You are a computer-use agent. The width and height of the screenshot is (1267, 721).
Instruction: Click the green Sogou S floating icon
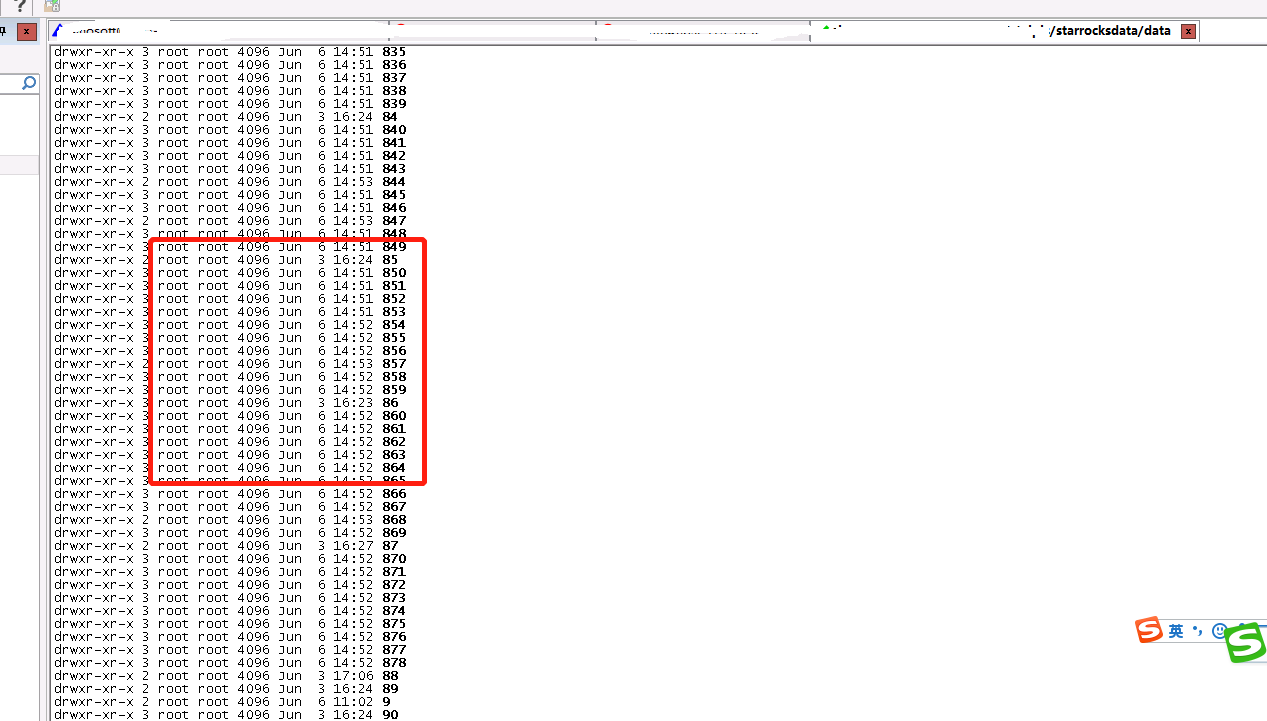pyautogui.click(x=1246, y=642)
